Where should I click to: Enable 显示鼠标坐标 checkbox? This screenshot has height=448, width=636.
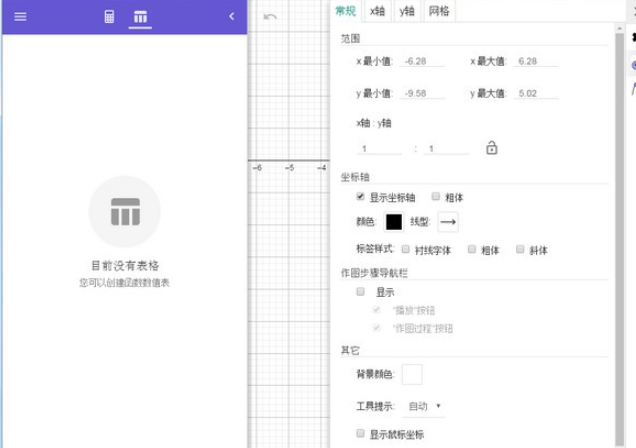pos(360,433)
